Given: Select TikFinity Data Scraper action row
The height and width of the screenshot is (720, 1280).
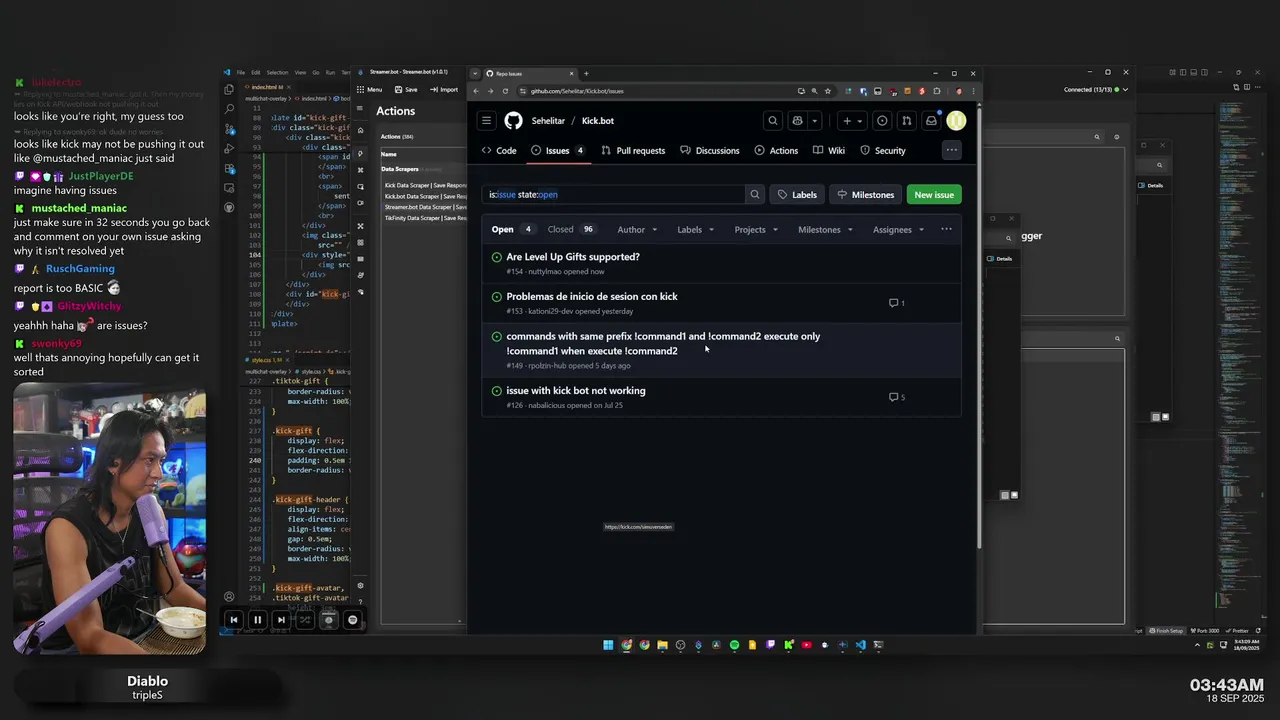Looking at the screenshot, I should (426, 218).
